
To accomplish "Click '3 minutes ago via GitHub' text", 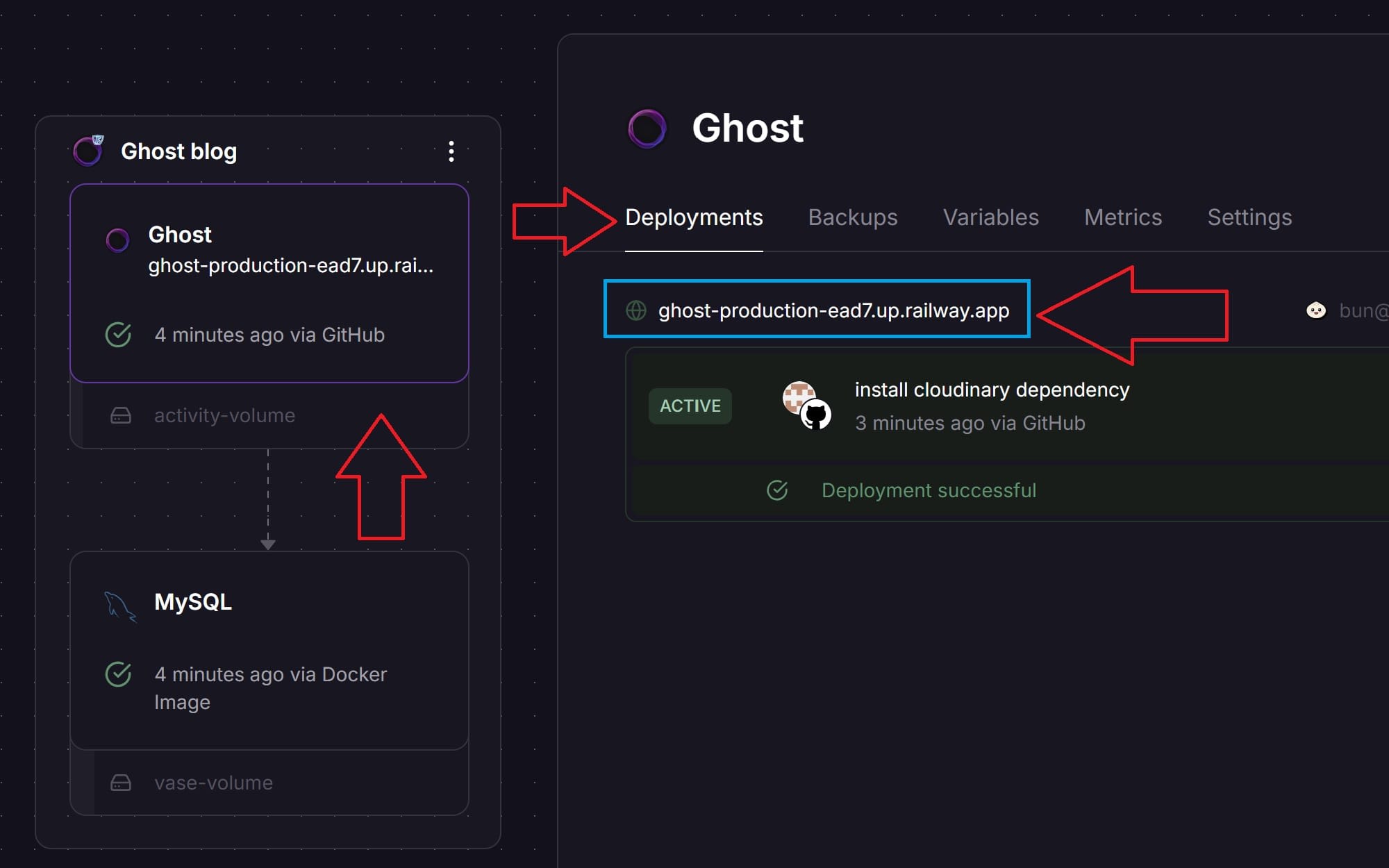I will (x=970, y=423).
